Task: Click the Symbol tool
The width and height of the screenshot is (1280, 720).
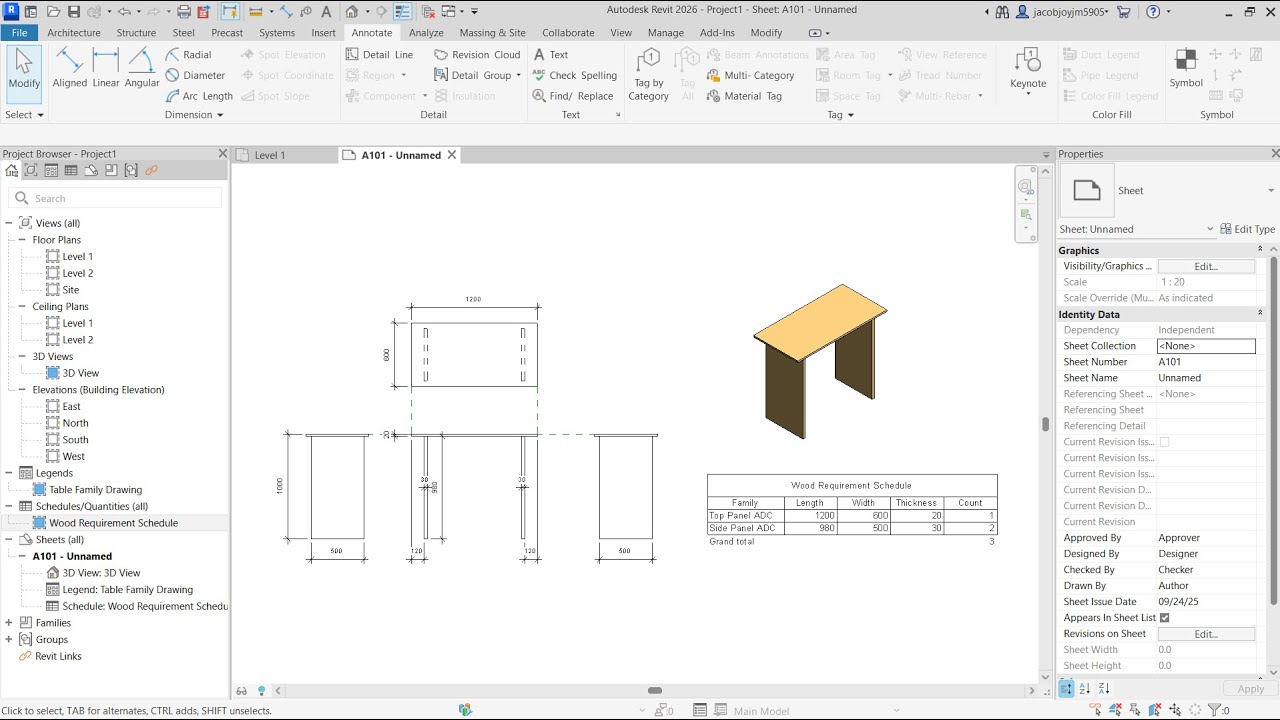Action: pos(1186,69)
